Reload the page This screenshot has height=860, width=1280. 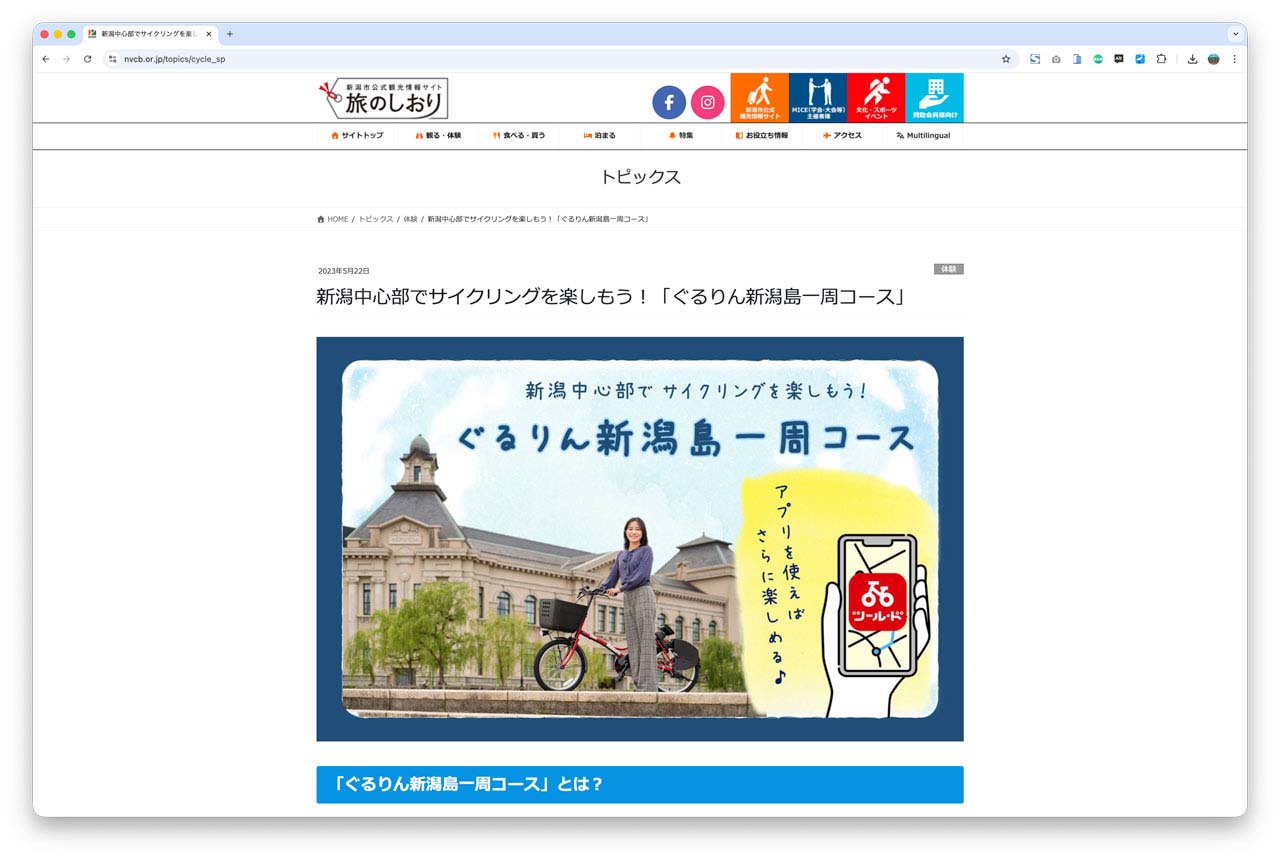coord(88,59)
